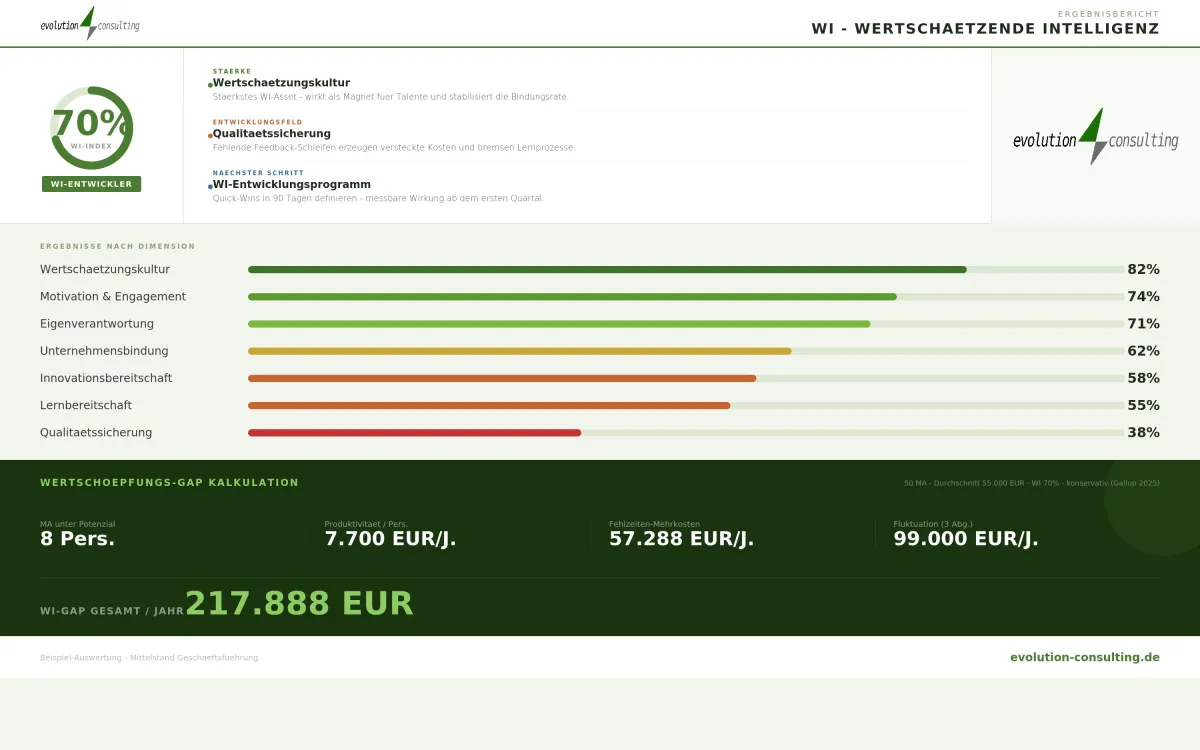Click the red Qualitaetssicherung progress bar
This screenshot has width=1200, height=750.
[686, 432]
